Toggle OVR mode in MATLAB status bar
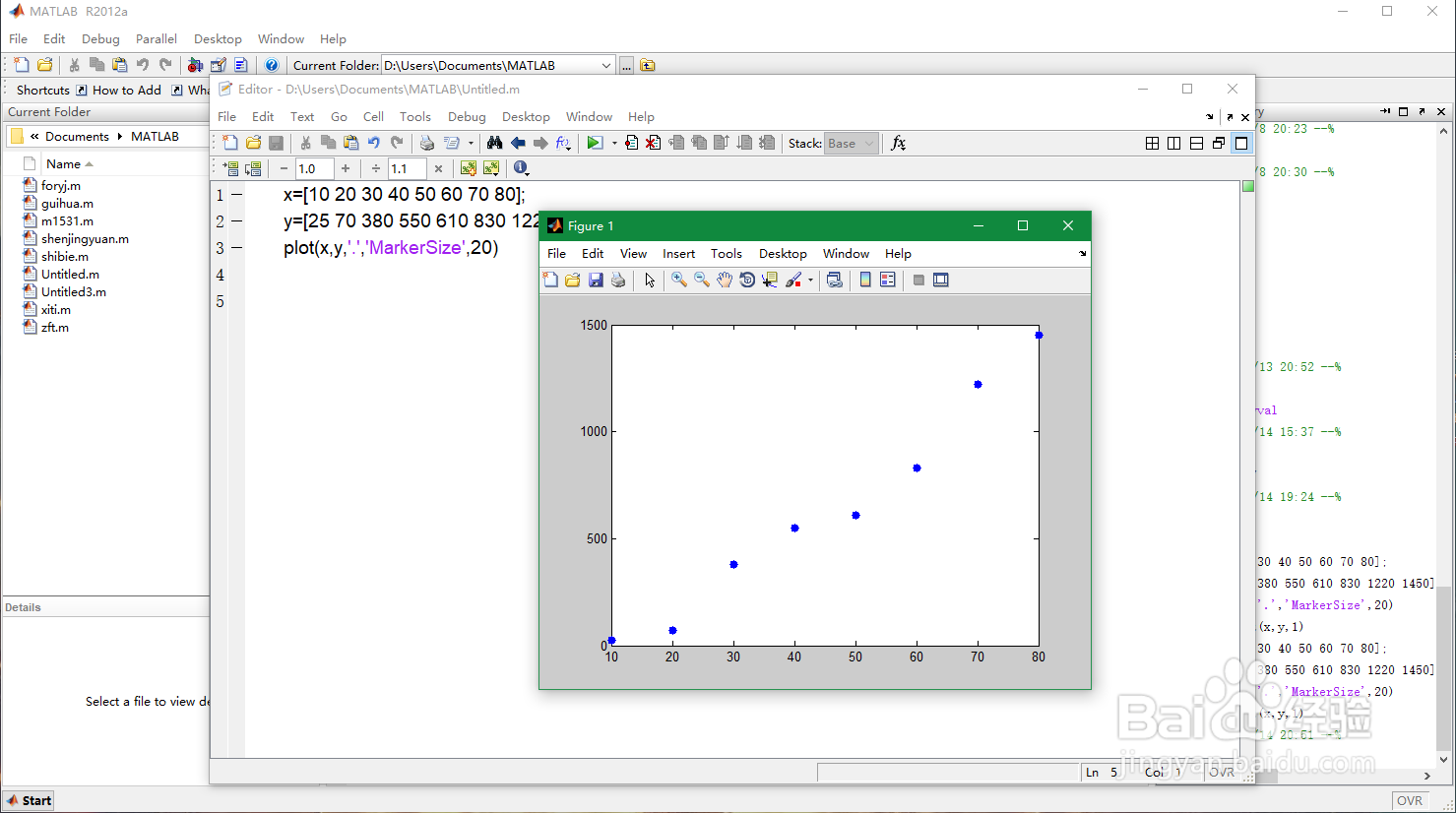Screen dimensions: 1456x813 (1410, 800)
